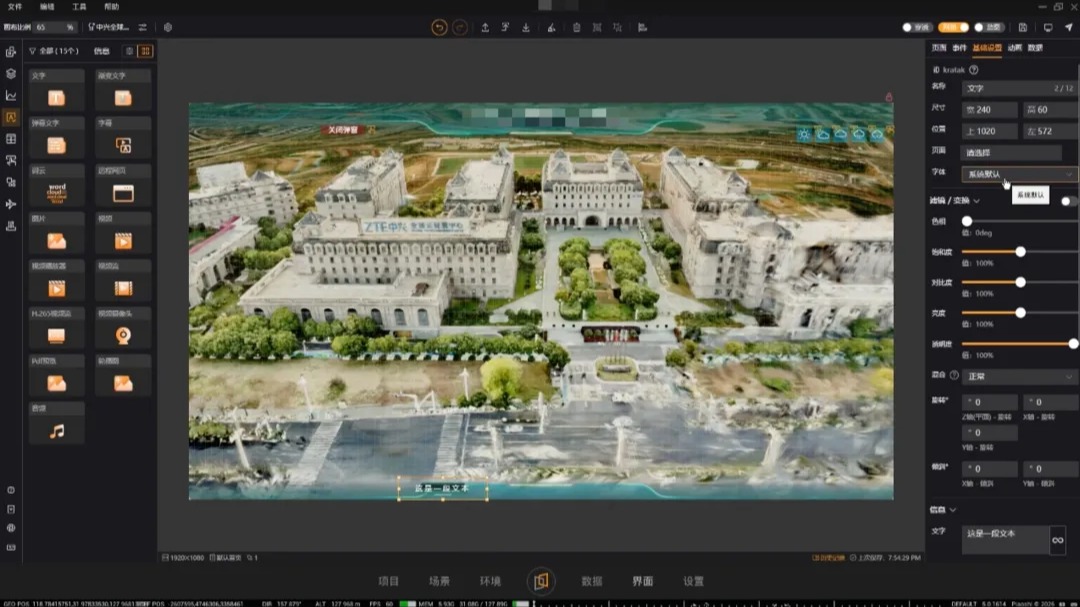1080x607 pixels.
Task: Open the page selection dropdown
Action: tap(1011, 152)
